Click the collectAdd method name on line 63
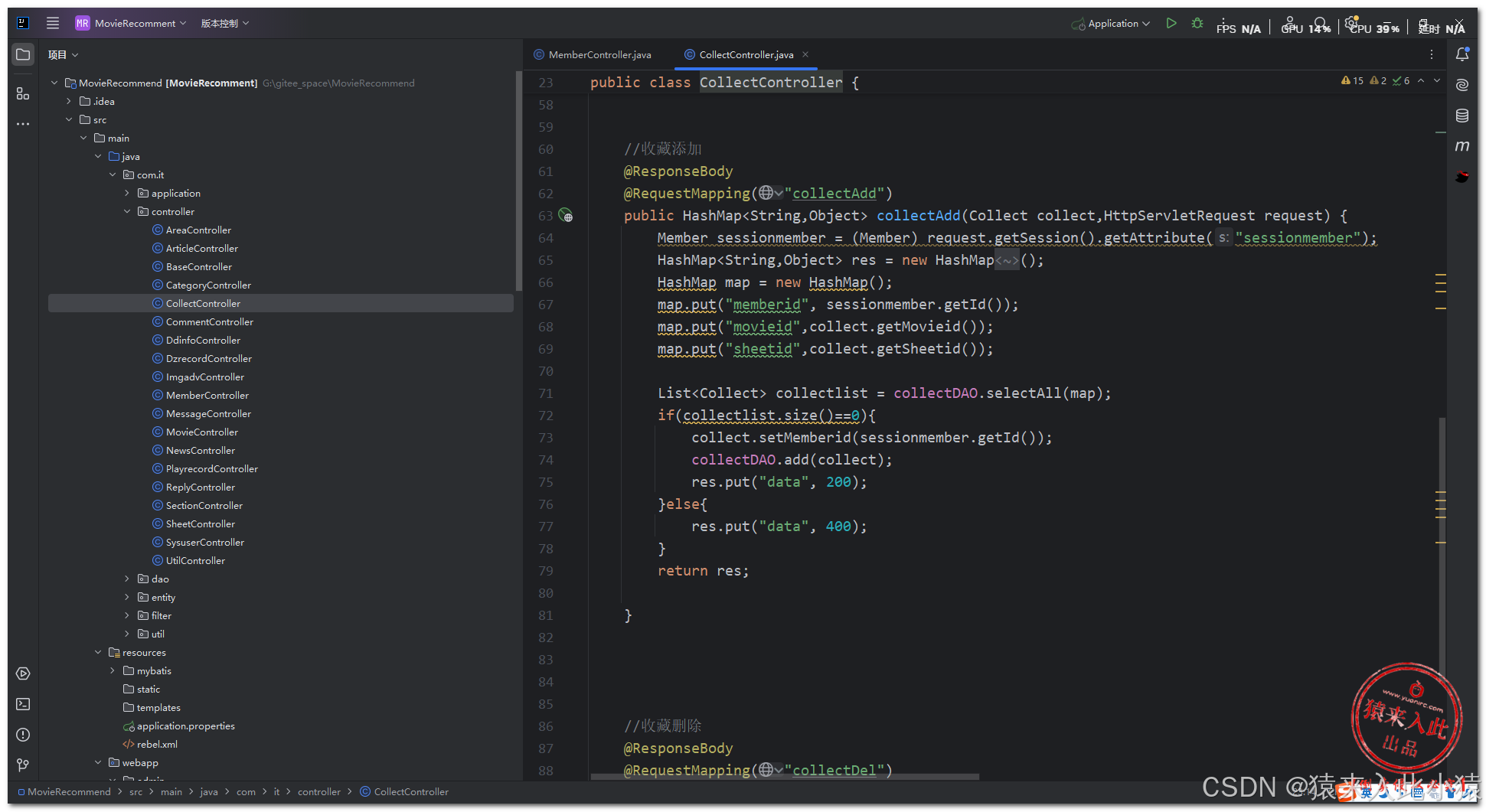 [x=918, y=216]
